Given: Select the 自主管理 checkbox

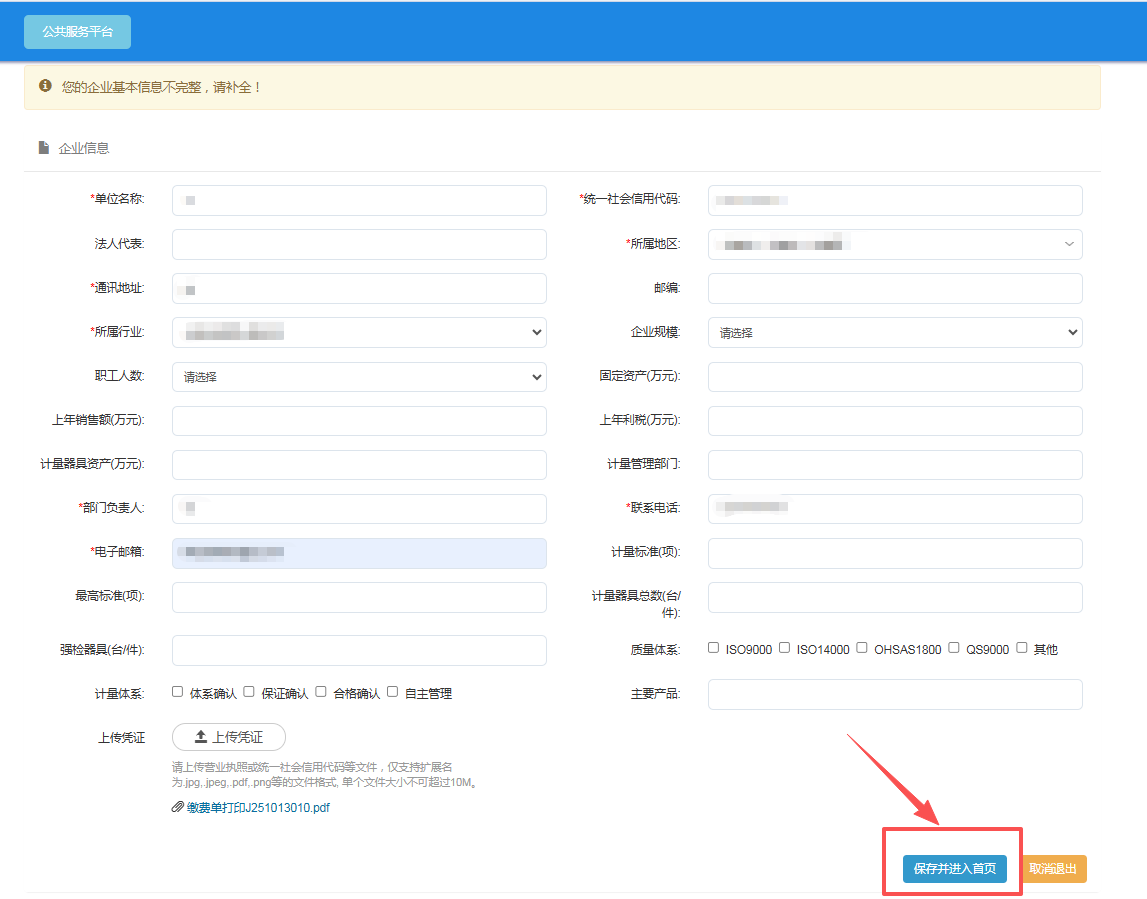Looking at the screenshot, I should point(393,691).
